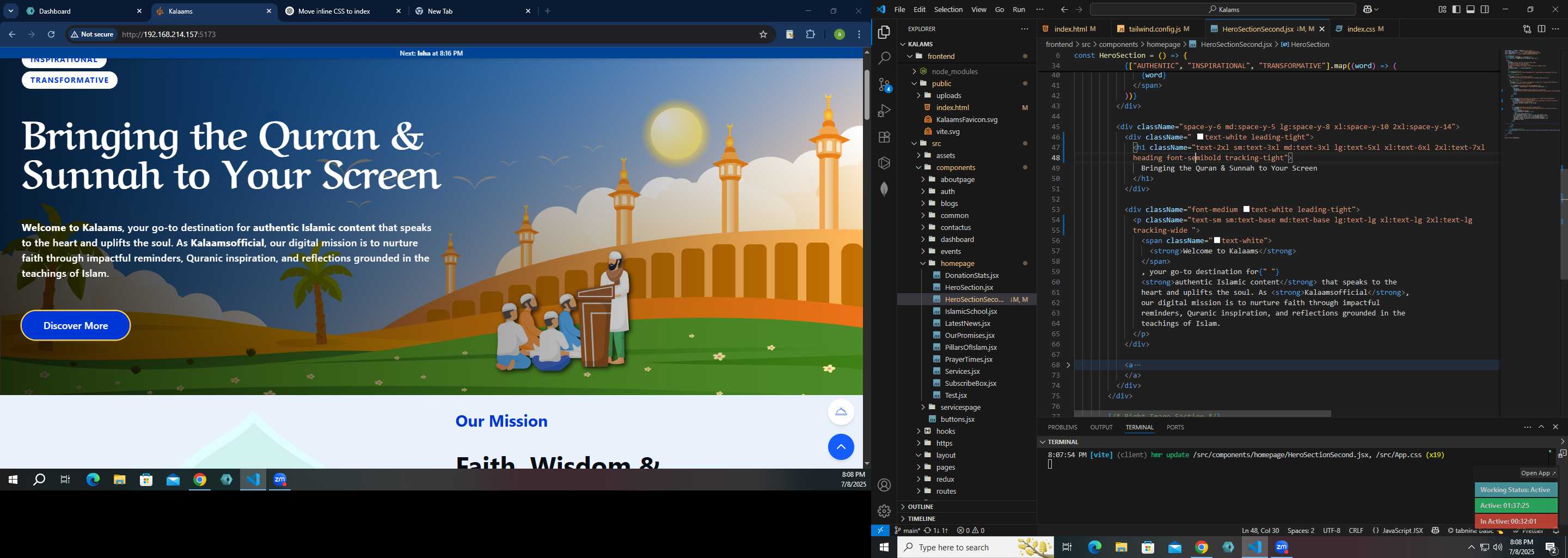Screen dimensions: 1568x558
Task: Open editor More Actions ellipsis
Action: (x=1556, y=29)
